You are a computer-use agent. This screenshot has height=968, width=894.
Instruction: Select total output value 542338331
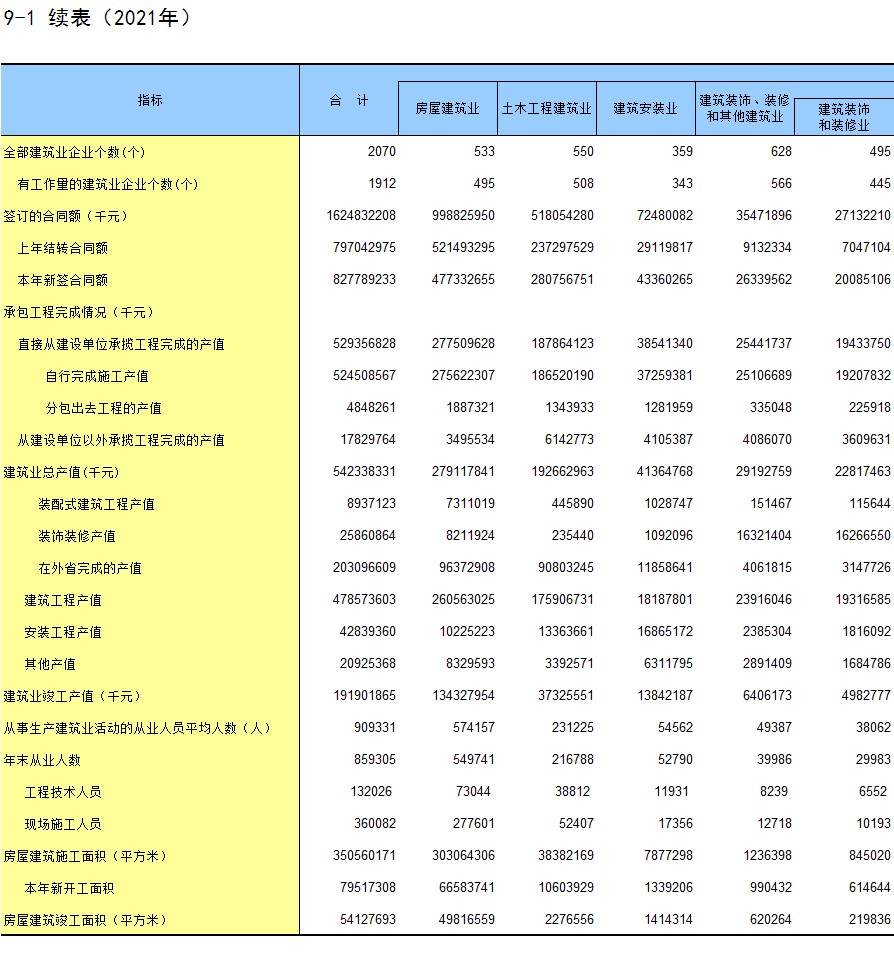click(364, 472)
